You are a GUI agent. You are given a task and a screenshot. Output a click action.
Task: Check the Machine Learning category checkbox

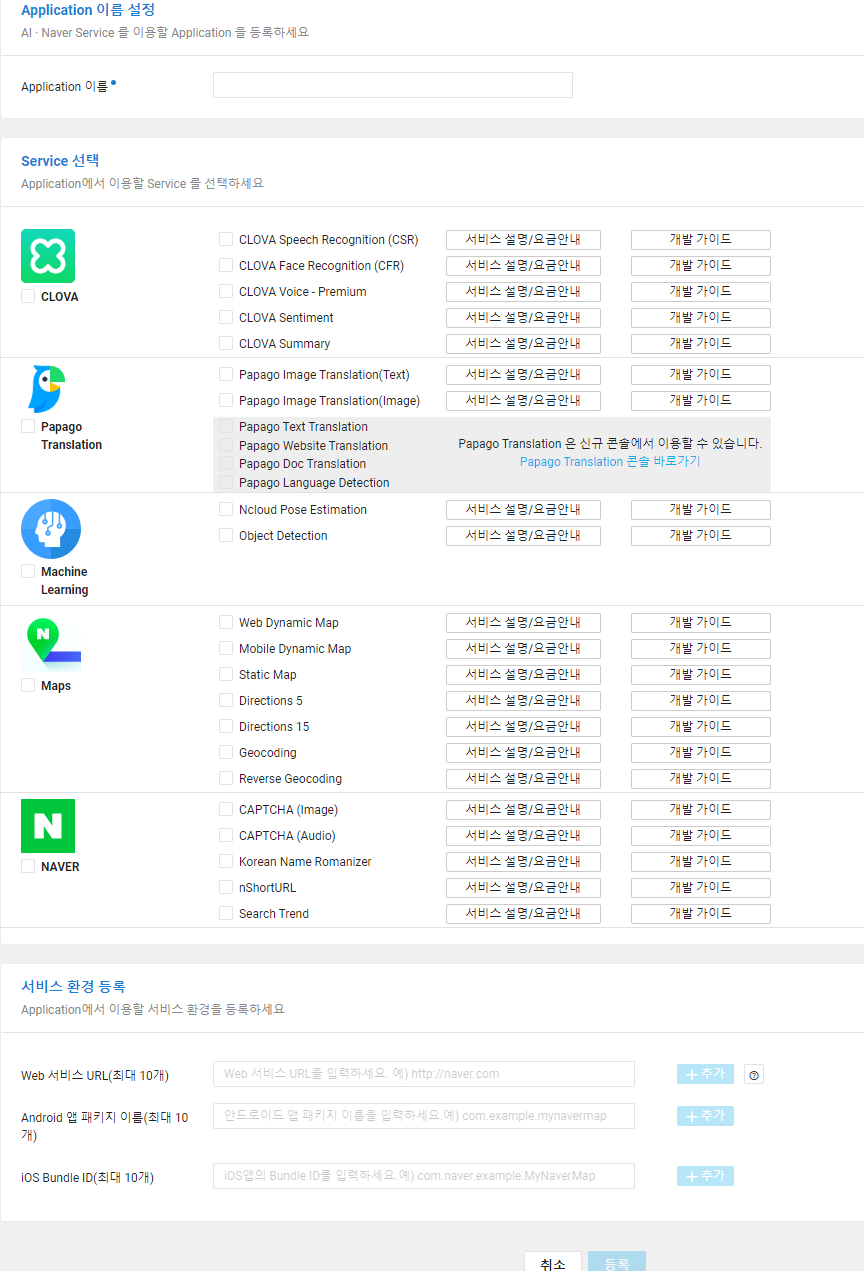tap(28, 572)
